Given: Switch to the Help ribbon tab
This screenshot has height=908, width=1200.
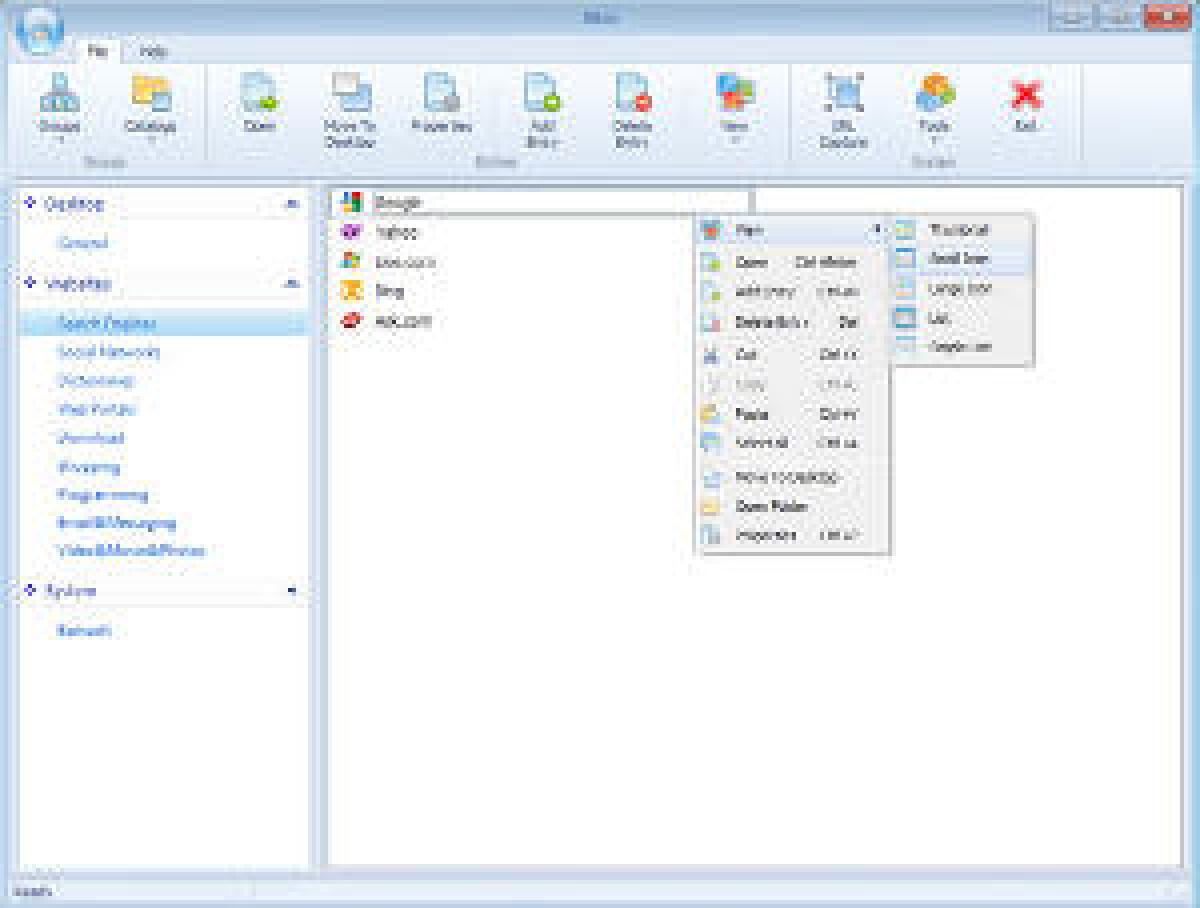Looking at the screenshot, I should [x=153, y=51].
